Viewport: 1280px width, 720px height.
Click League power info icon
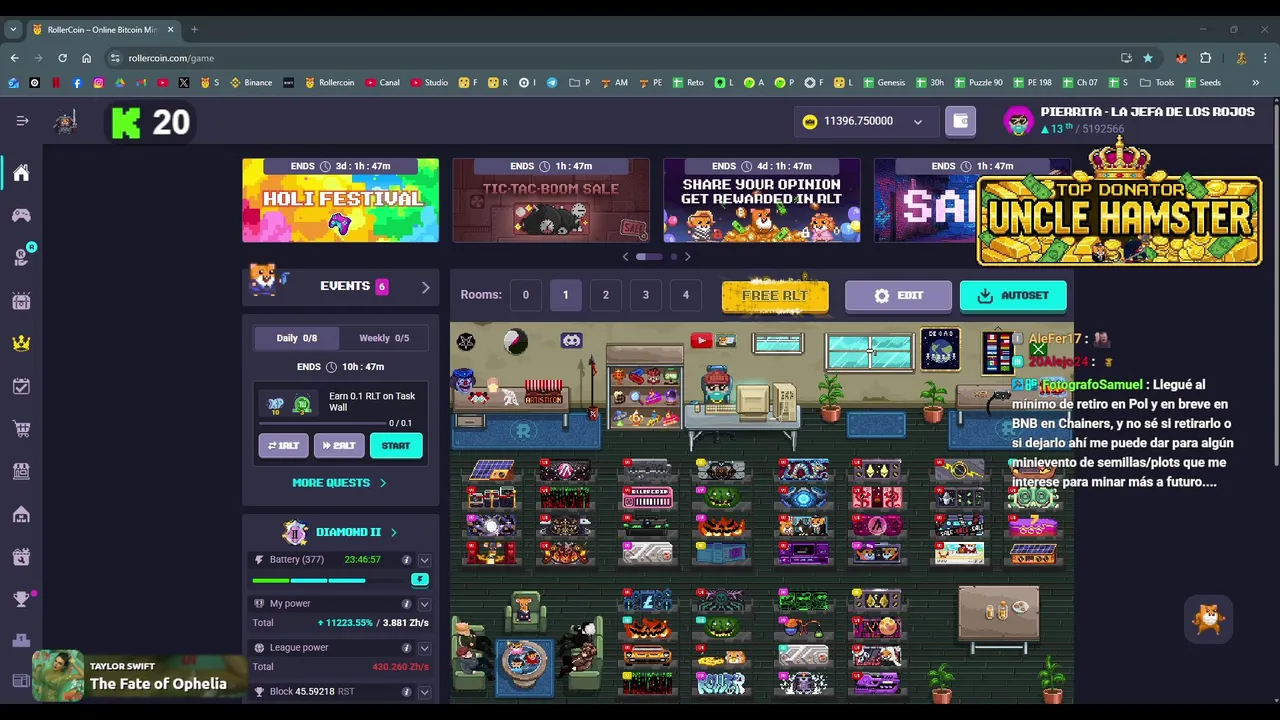pyautogui.click(x=406, y=648)
